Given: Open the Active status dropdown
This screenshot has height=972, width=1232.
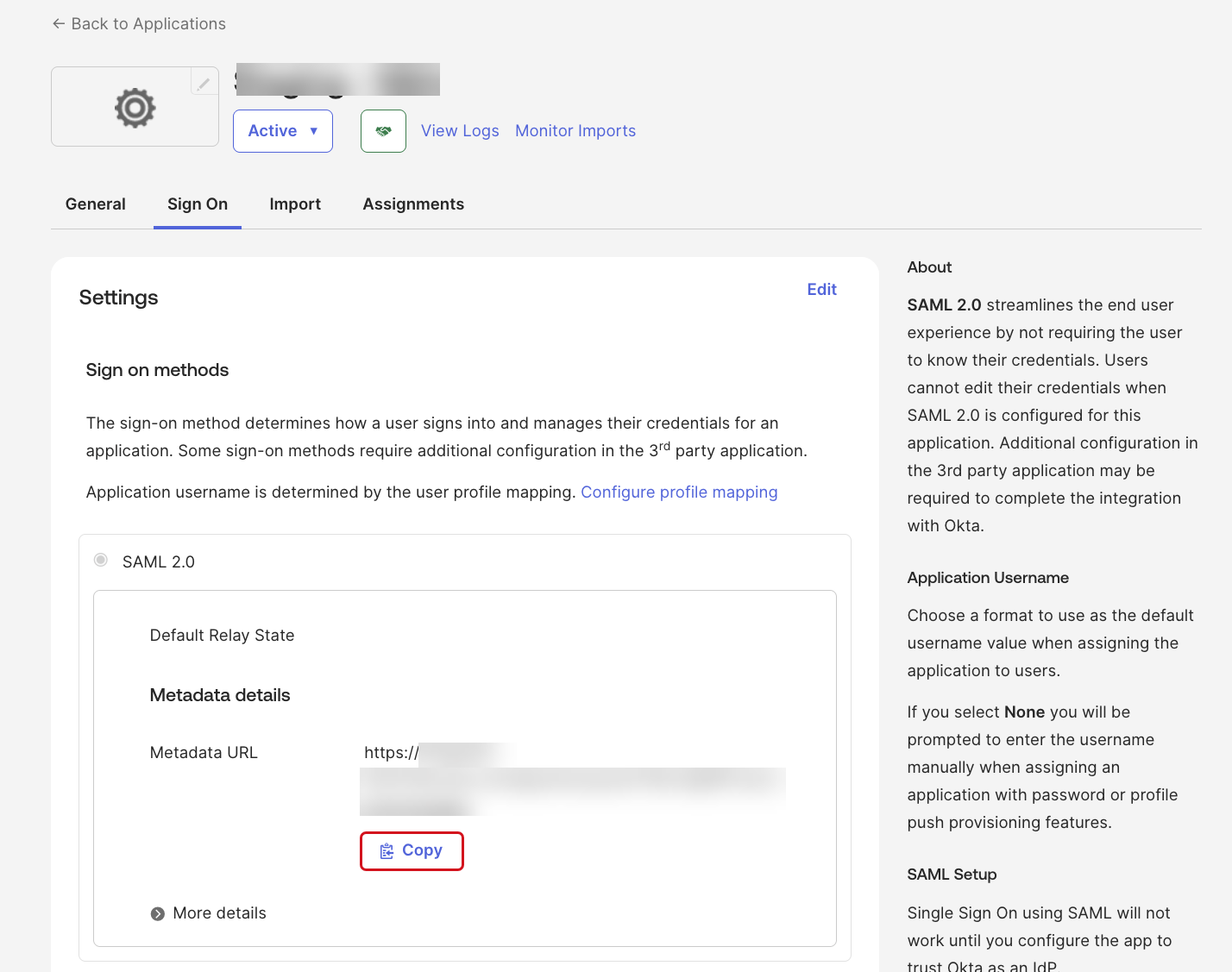Looking at the screenshot, I should [283, 131].
